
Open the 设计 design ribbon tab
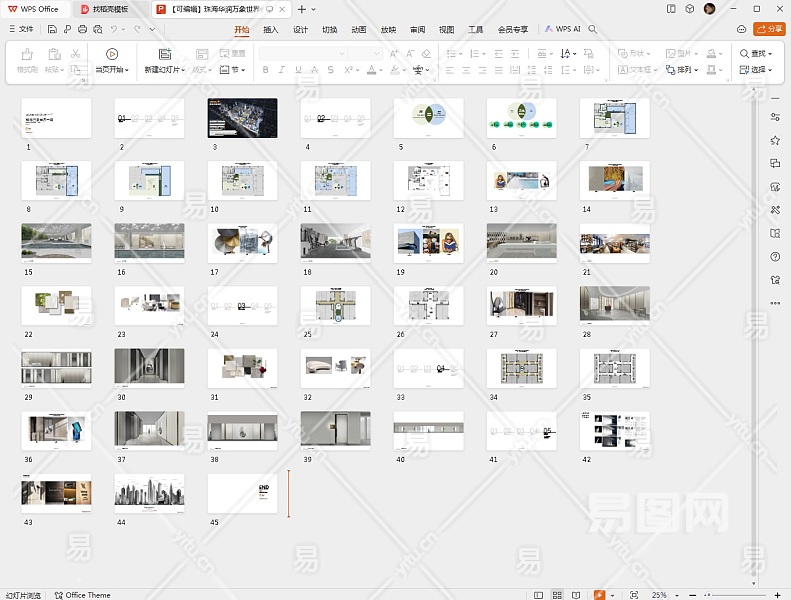click(x=300, y=29)
